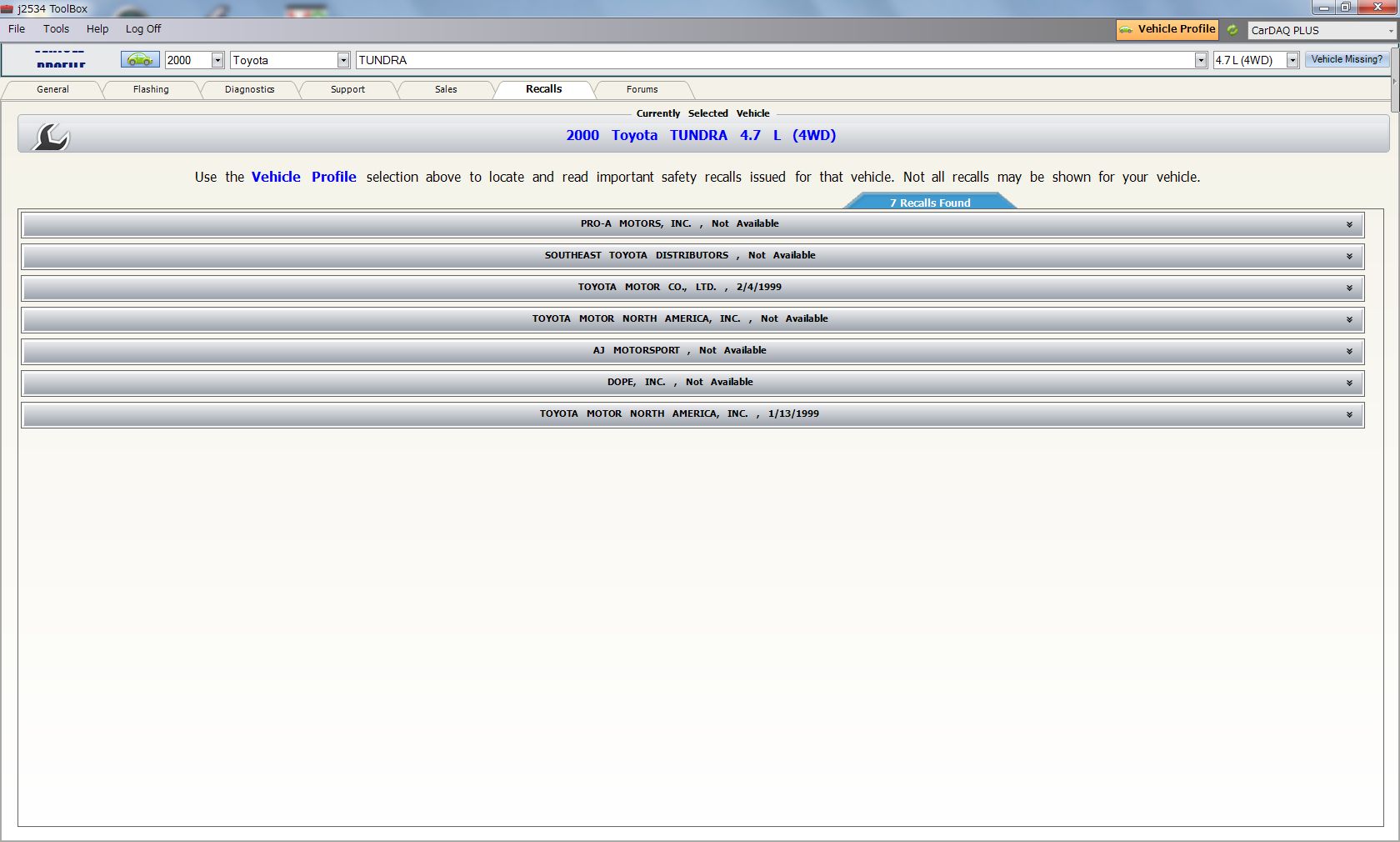Click the orange Vehicle Profile button
This screenshot has width=1400, height=842.
[1167, 29]
